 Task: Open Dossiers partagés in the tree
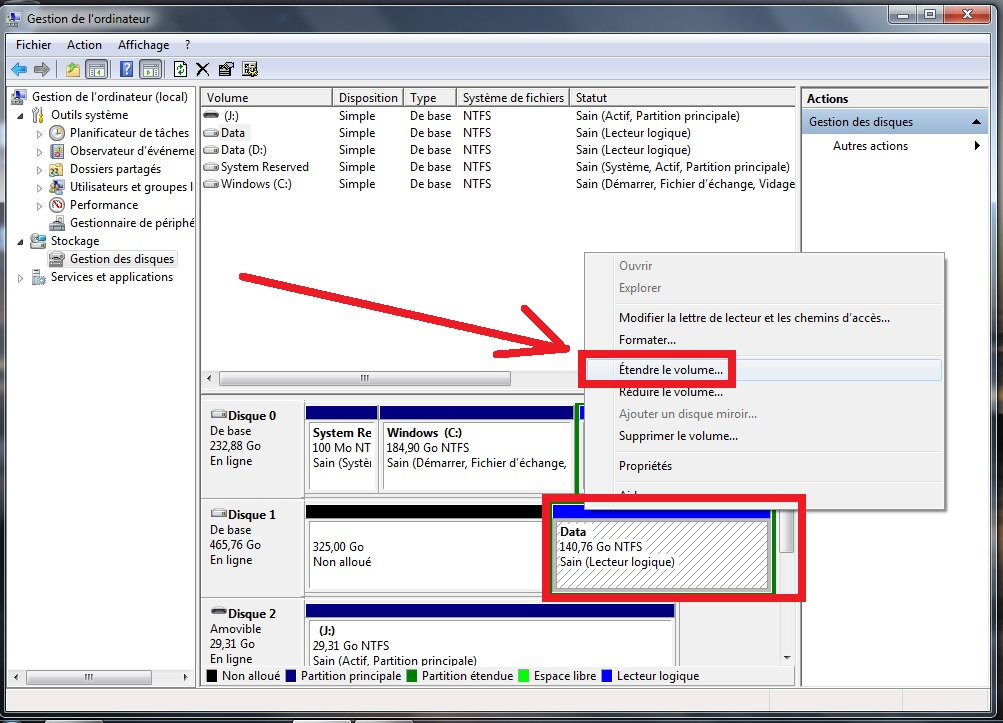tap(115, 169)
